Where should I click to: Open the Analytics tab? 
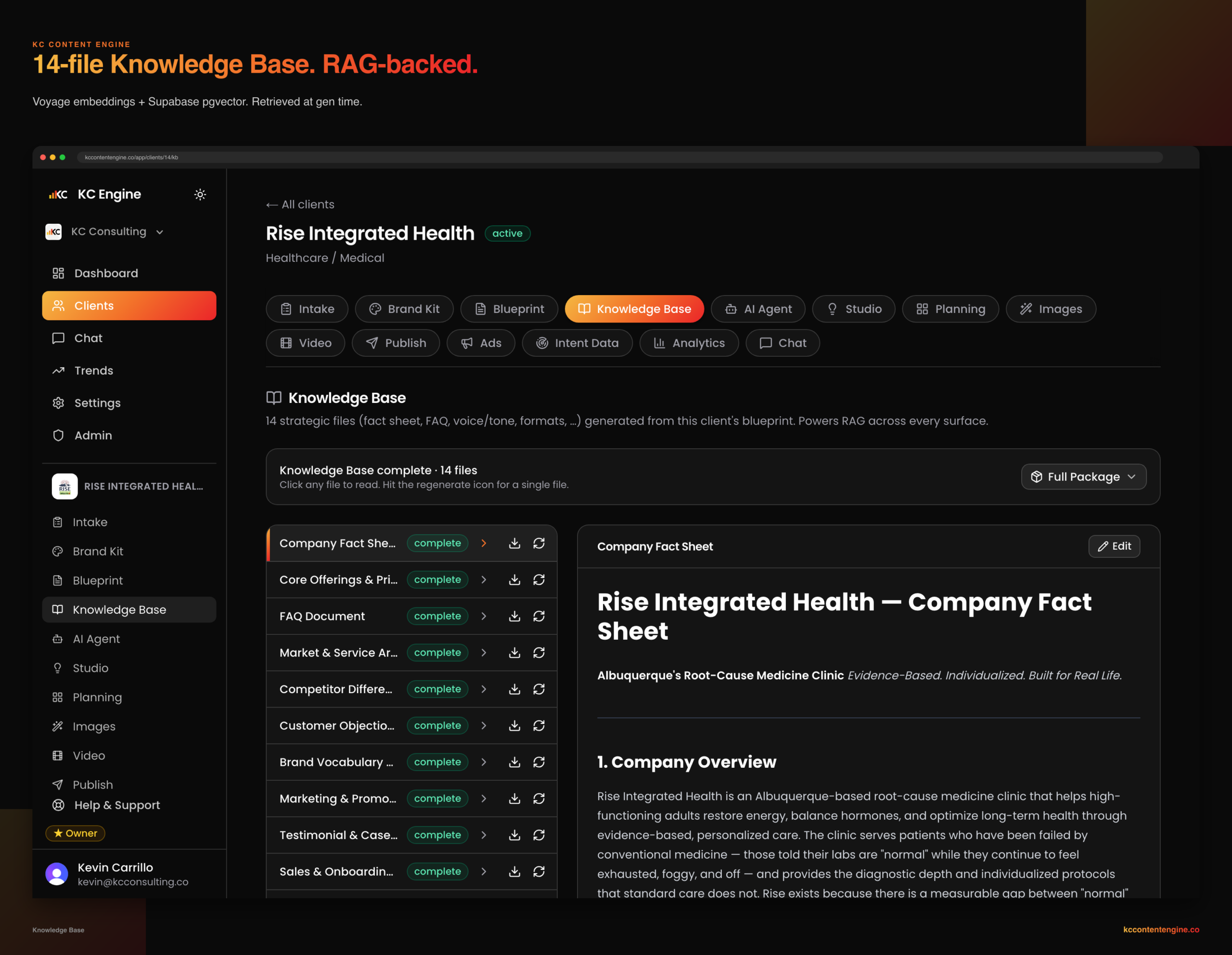pos(689,343)
